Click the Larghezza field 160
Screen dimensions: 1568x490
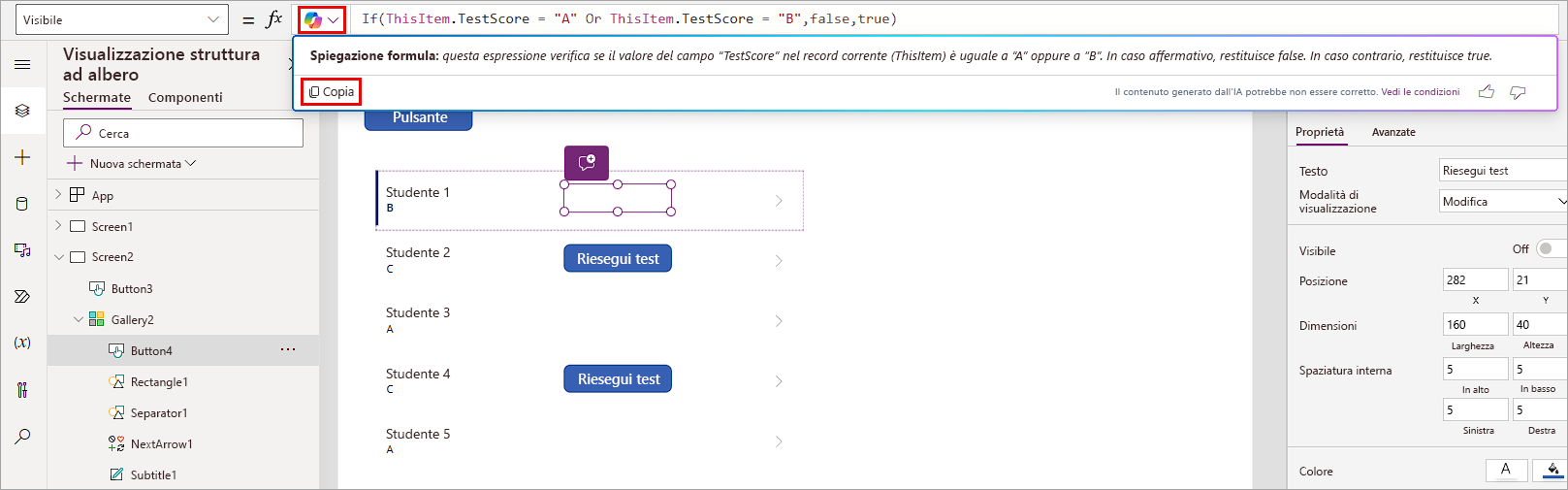pyautogui.click(x=1475, y=324)
